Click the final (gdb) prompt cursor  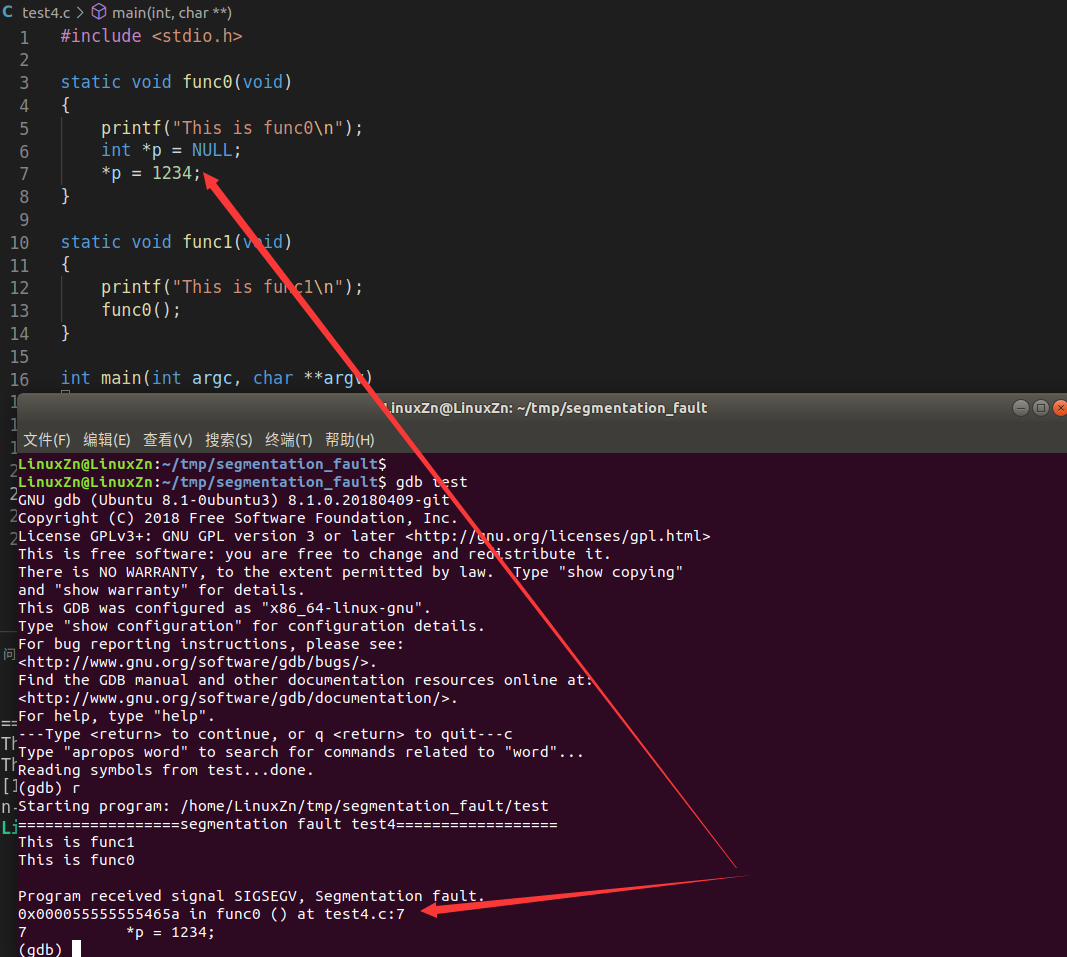76,949
